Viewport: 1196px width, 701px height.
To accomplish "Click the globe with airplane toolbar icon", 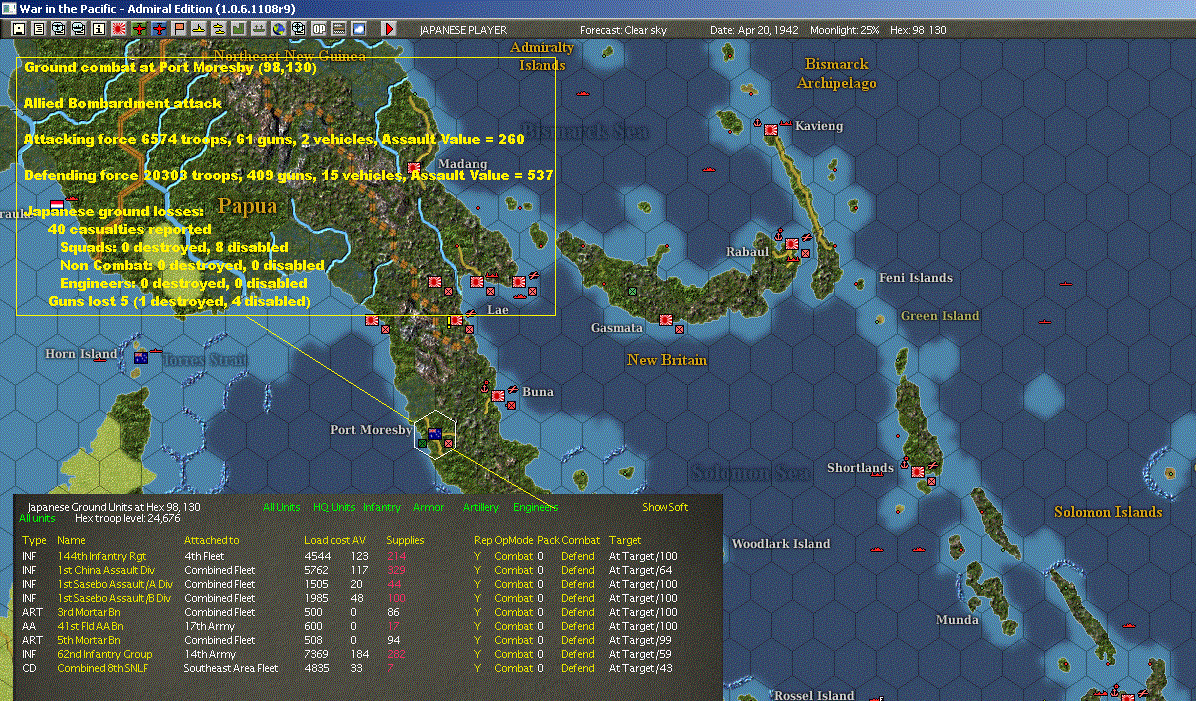I will [59, 29].
